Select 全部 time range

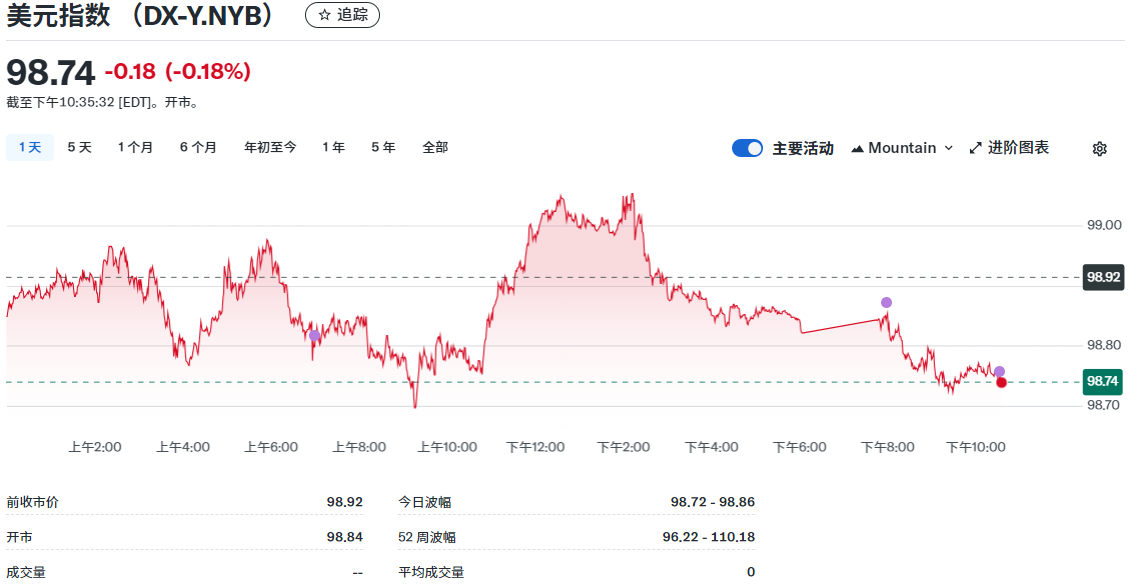(435, 148)
